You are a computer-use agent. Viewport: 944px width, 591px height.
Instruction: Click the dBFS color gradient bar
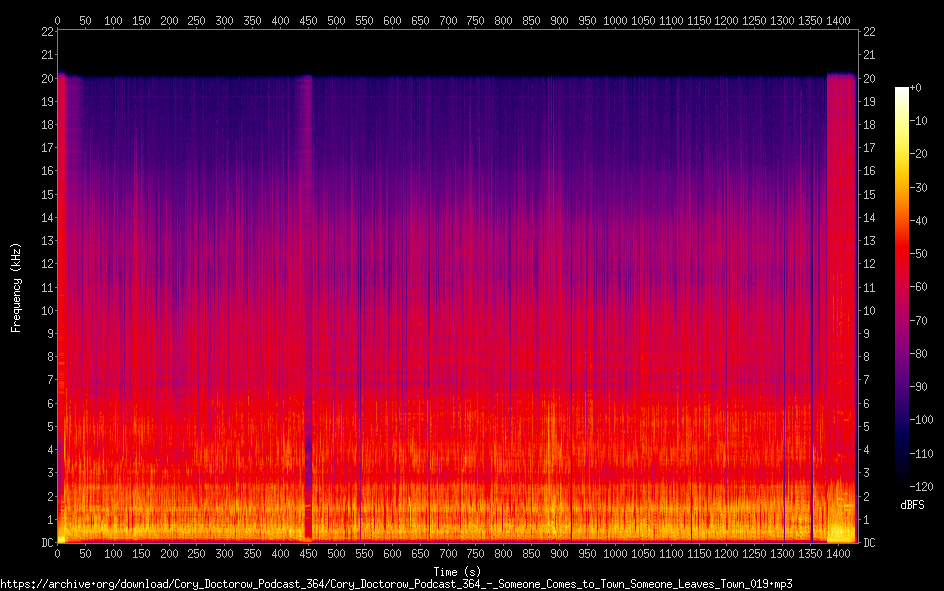901,286
